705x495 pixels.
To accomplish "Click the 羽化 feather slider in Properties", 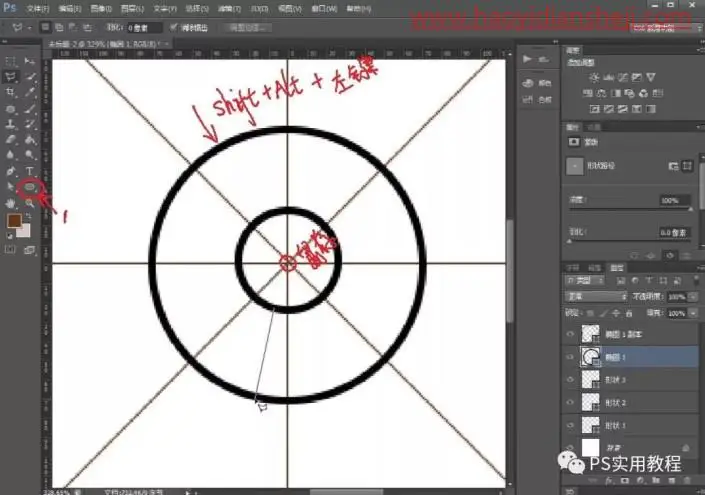I will click(x=629, y=241).
